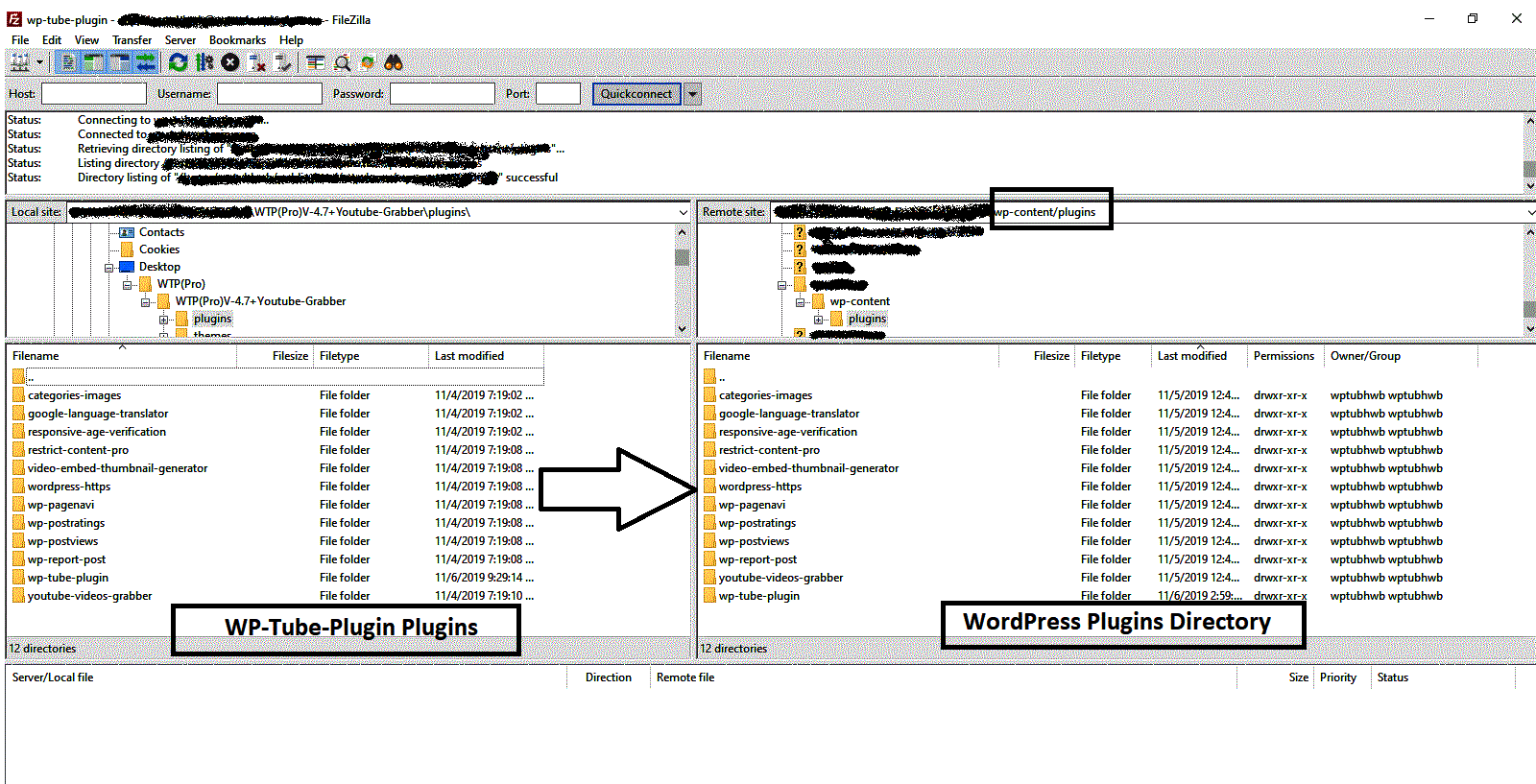Open the Local site path dropdown
The height and width of the screenshot is (784, 1536).
(684, 212)
